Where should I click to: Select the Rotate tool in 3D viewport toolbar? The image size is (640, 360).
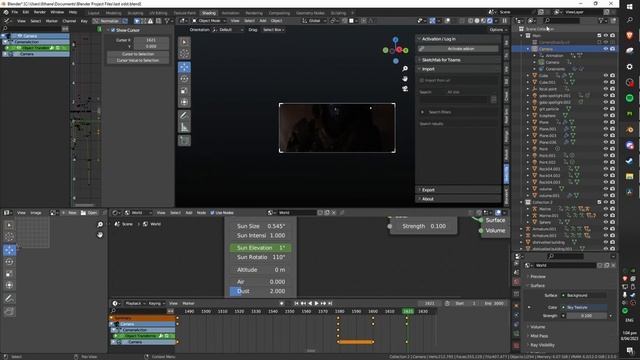pyautogui.click(x=184, y=79)
